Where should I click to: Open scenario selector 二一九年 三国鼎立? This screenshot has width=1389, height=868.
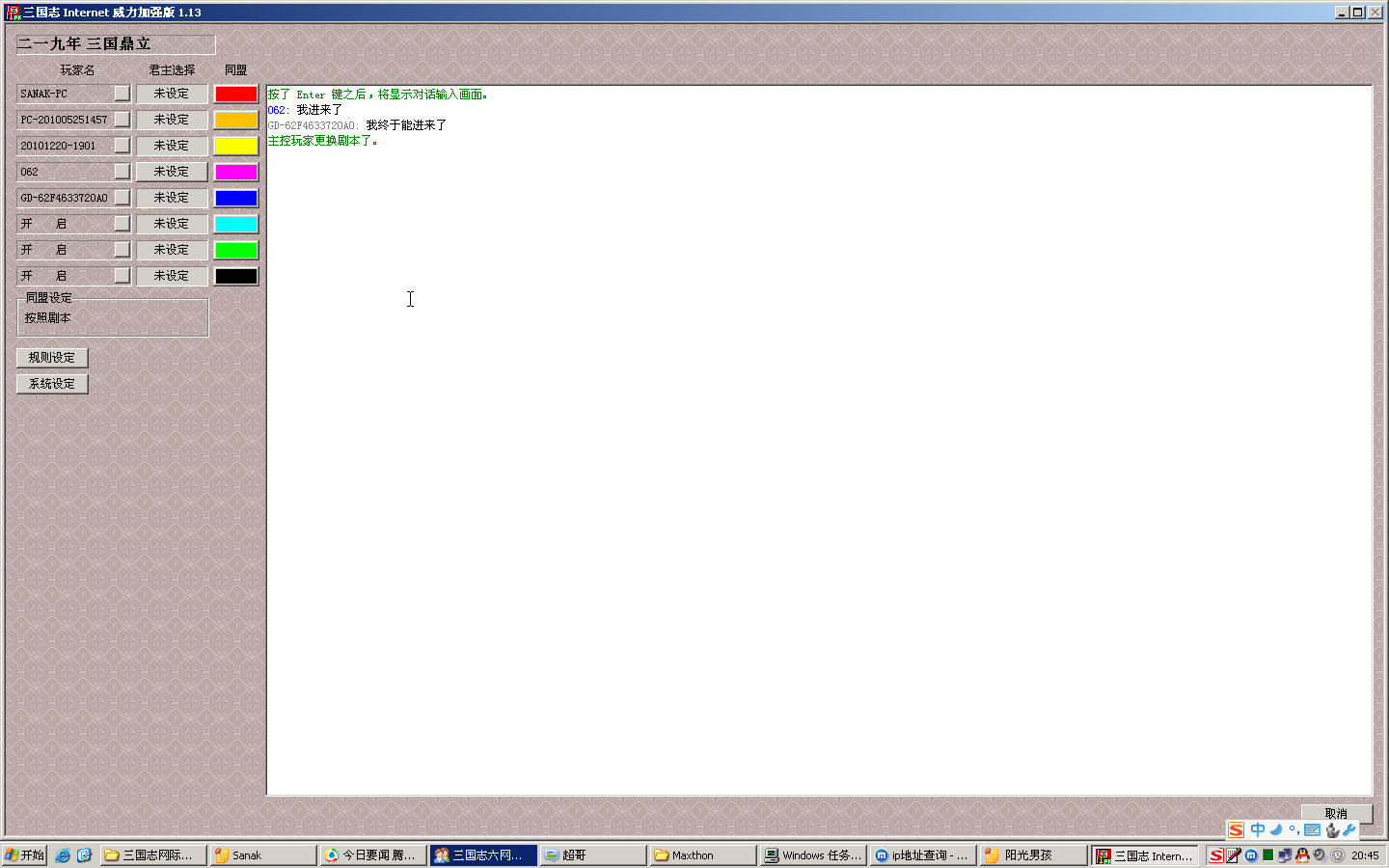115,44
